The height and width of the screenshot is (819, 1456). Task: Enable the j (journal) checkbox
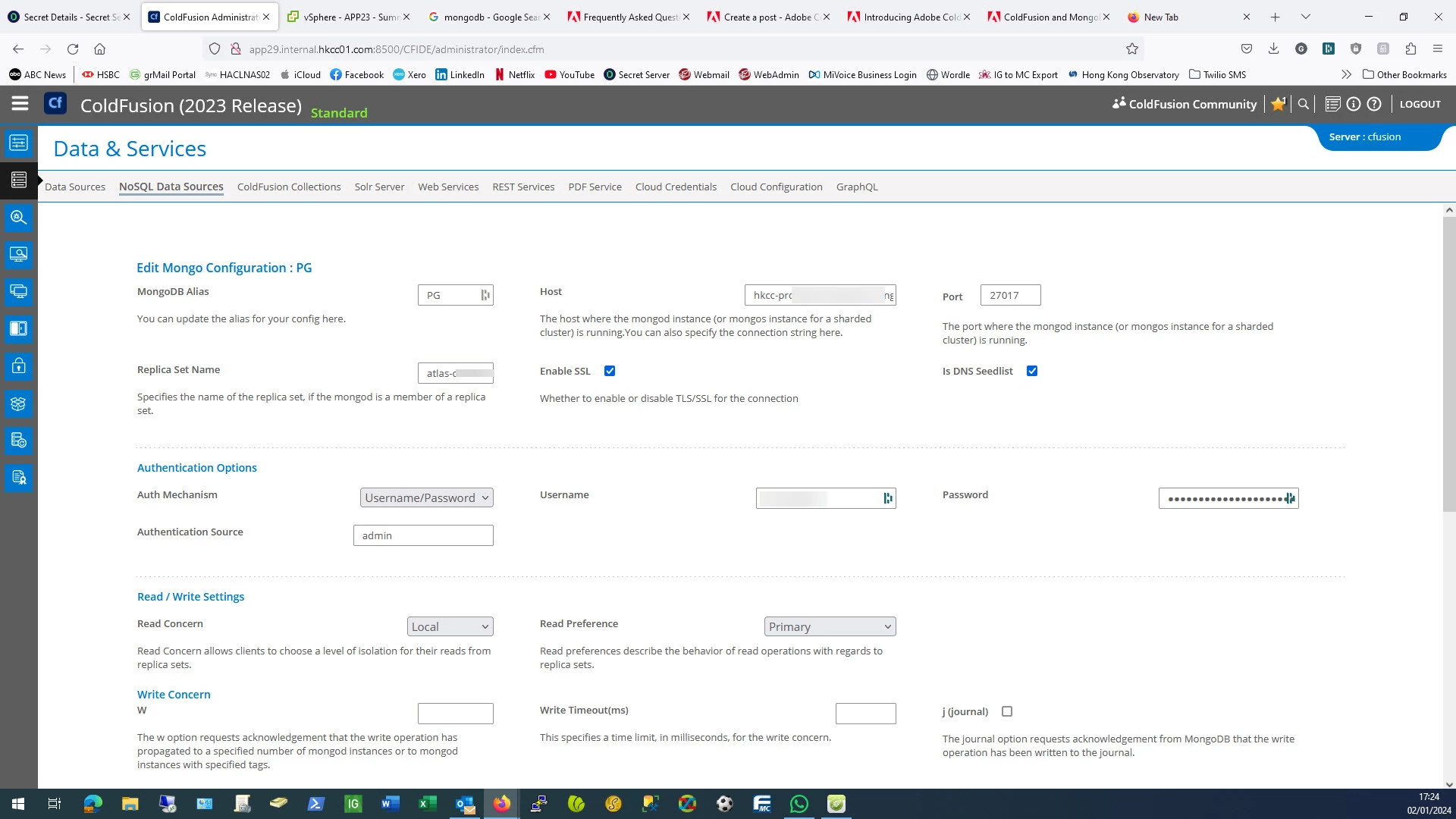[x=1007, y=711]
